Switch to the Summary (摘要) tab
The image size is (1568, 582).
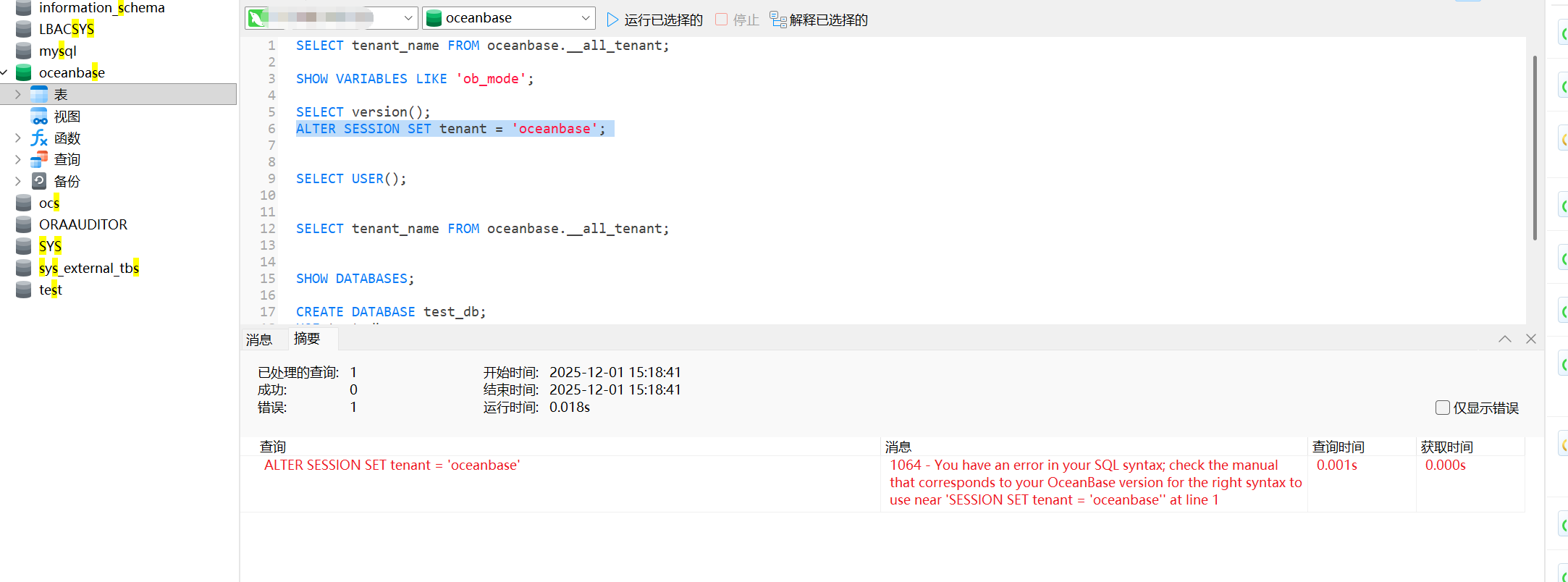click(307, 339)
